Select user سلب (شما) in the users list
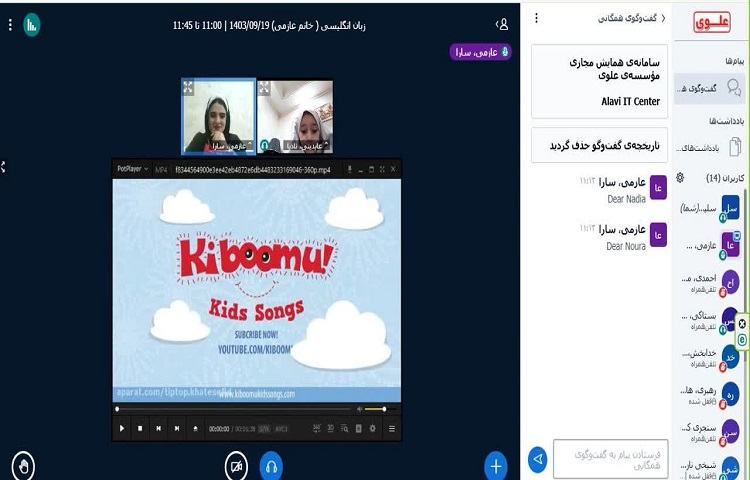 pos(709,208)
